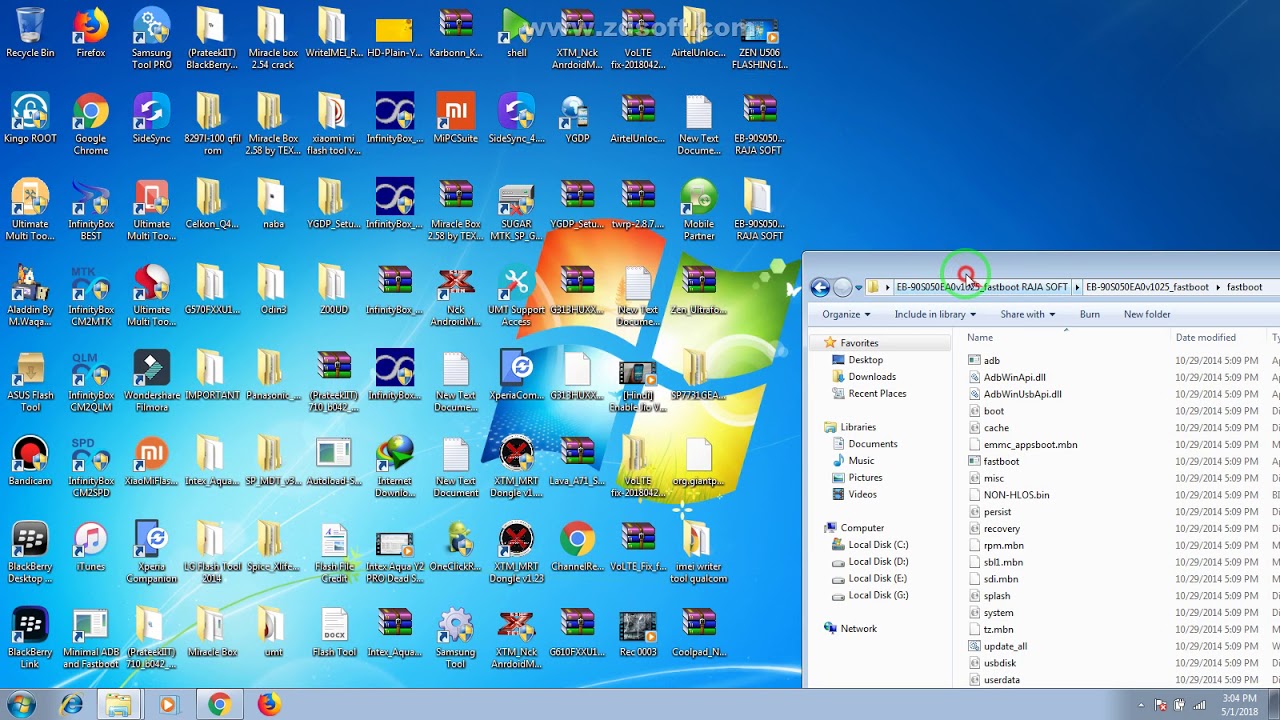Go back in the Explorer window
The image size is (1280, 720).
click(821, 288)
